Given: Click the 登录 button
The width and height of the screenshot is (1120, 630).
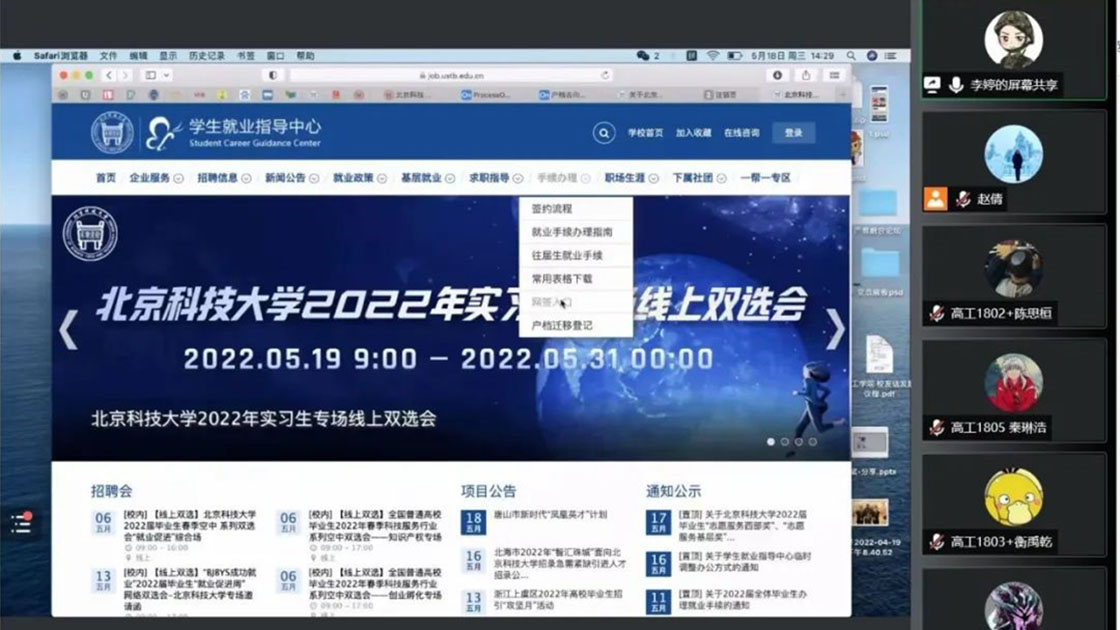Looking at the screenshot, I should [794, 133].
